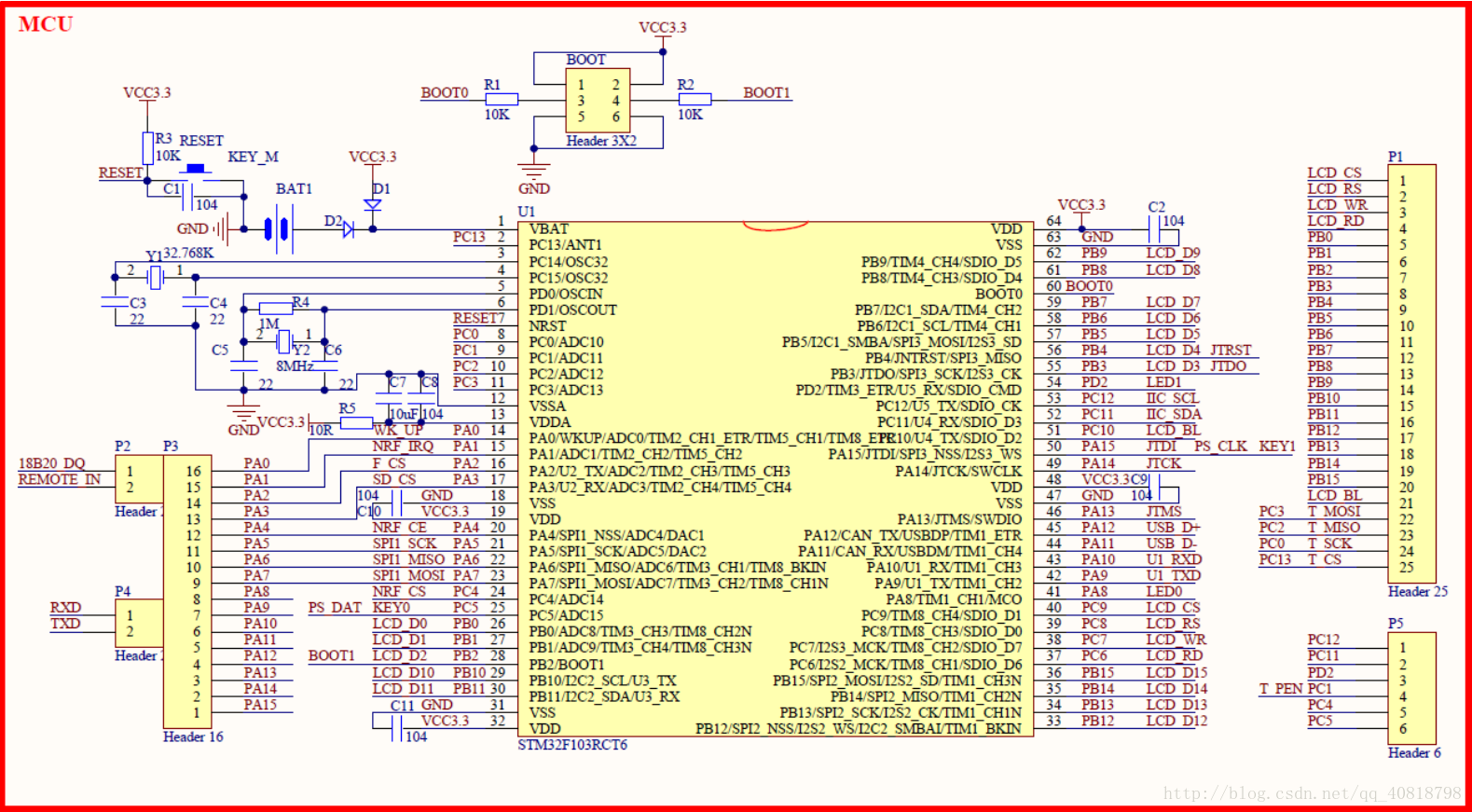Click the NRST pin name
Viewport: 1472px width, 812px height.
tap(547, 326)
